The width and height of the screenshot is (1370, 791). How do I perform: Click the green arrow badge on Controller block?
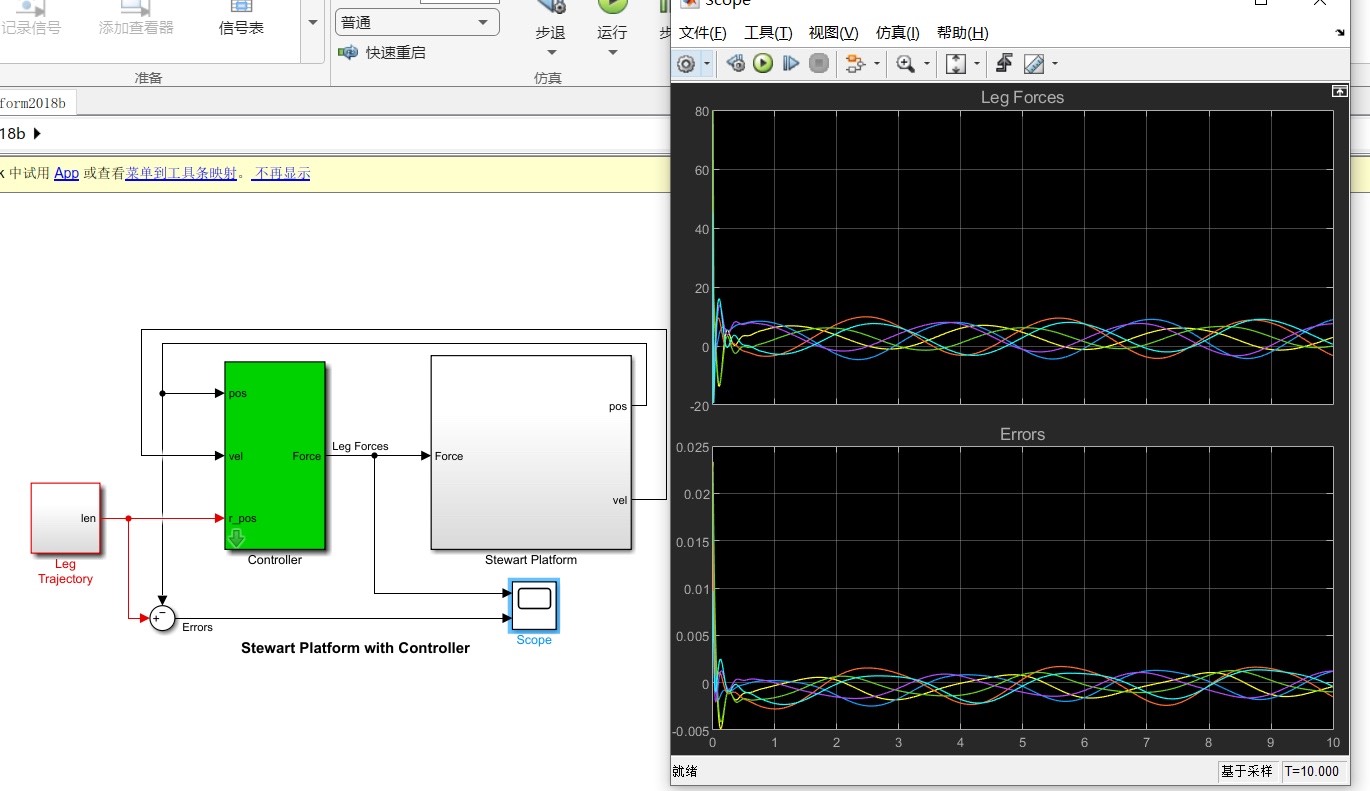237,539
